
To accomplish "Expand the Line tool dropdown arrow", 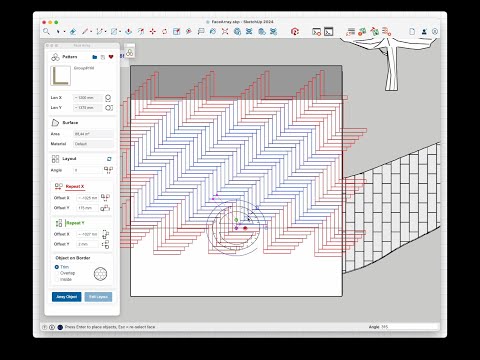I will point(91,32).
